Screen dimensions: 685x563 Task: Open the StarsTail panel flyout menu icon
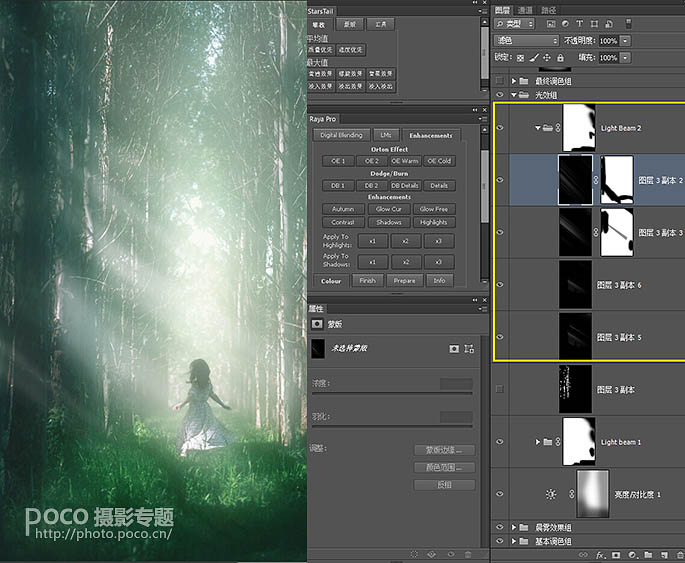(483, 11)
